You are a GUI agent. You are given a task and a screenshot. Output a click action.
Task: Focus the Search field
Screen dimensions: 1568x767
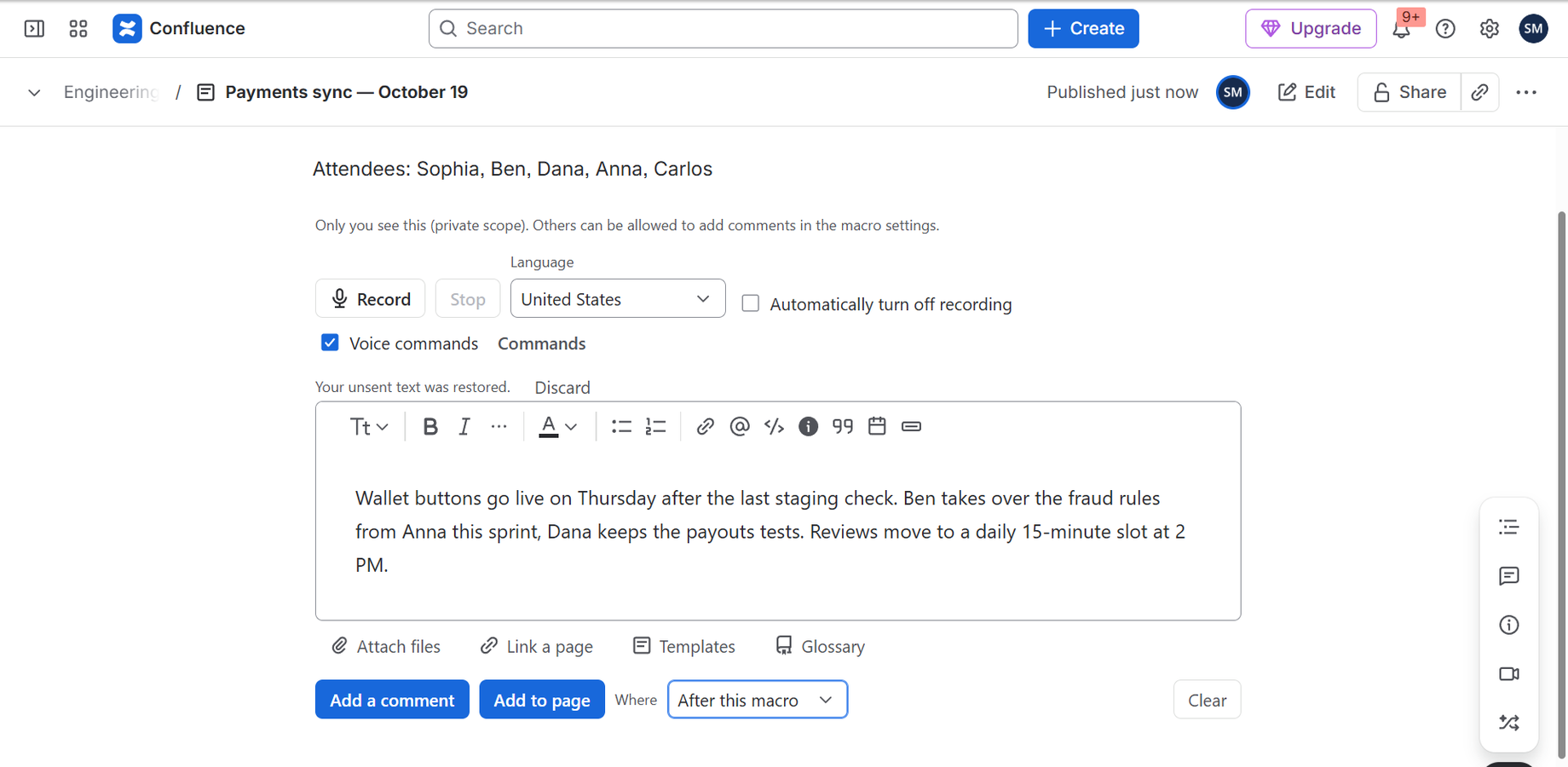point(723,29)
